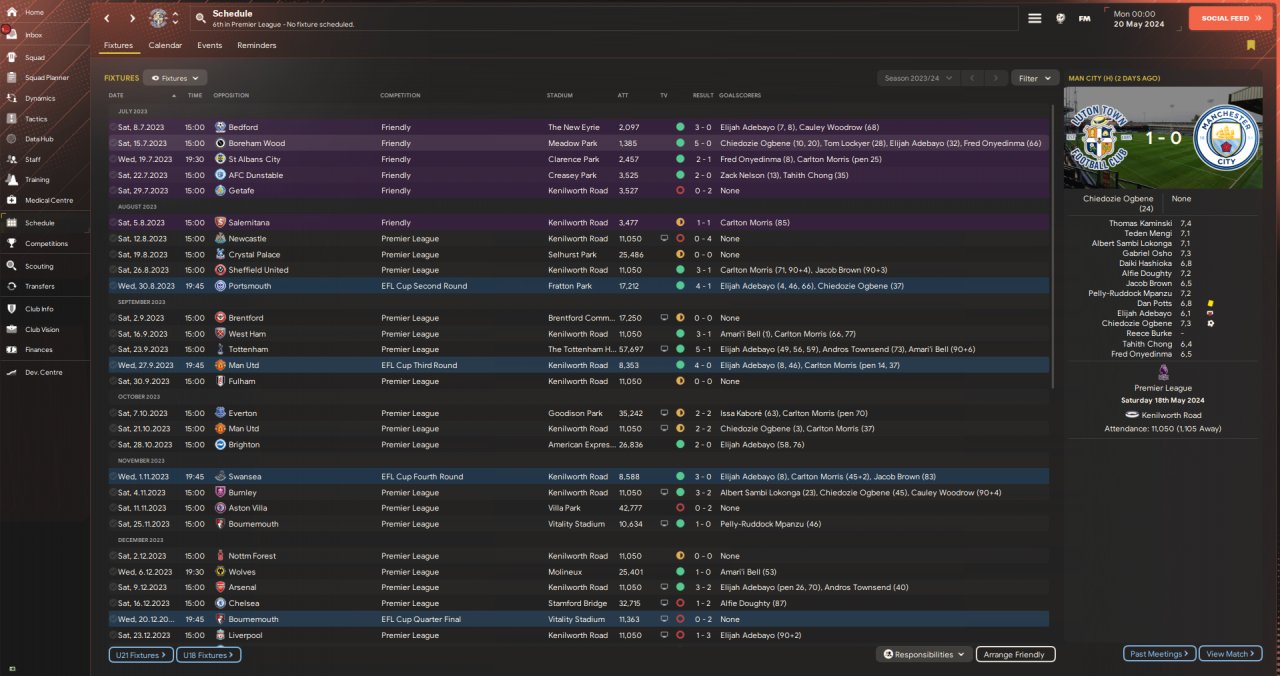Click View Match button
The image size is (1280, 676).
coord(1230,654)
